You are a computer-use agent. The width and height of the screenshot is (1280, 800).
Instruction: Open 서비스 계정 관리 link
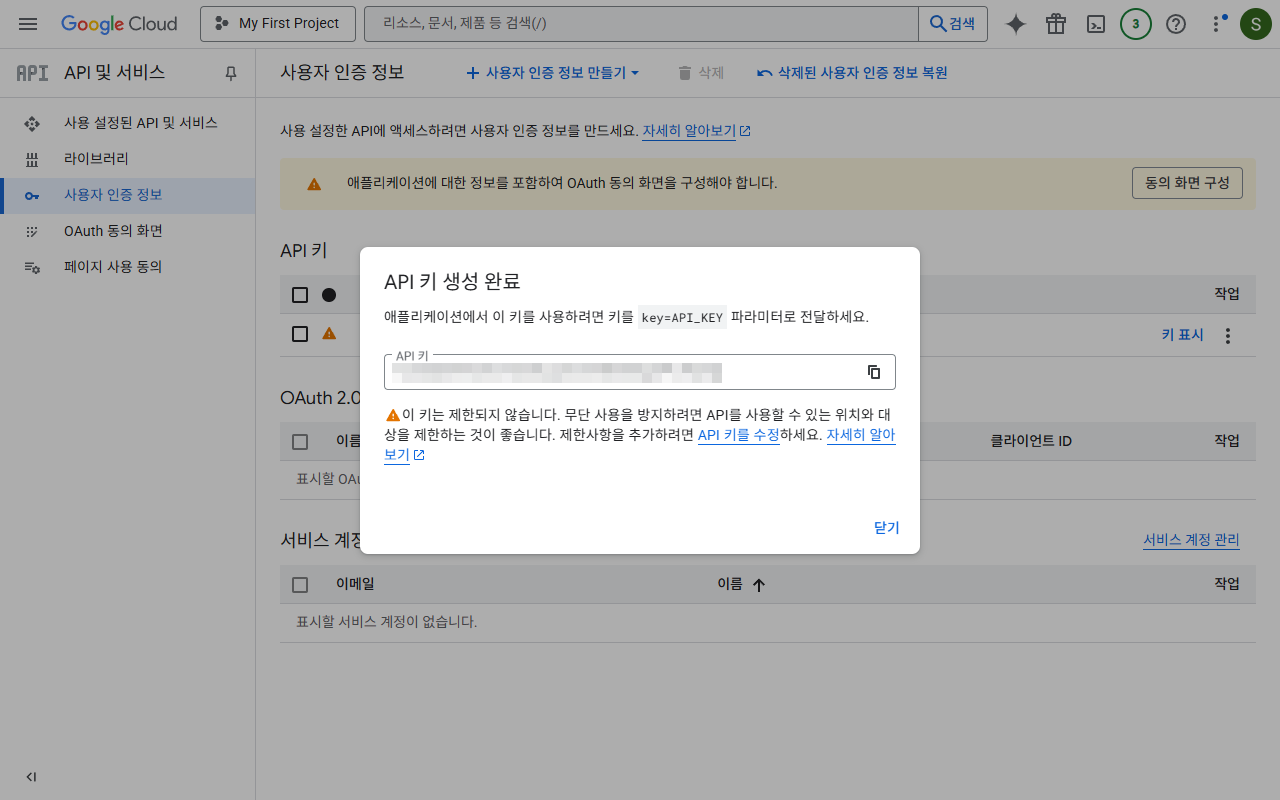pyautogui.click(x=1191, y=540)
